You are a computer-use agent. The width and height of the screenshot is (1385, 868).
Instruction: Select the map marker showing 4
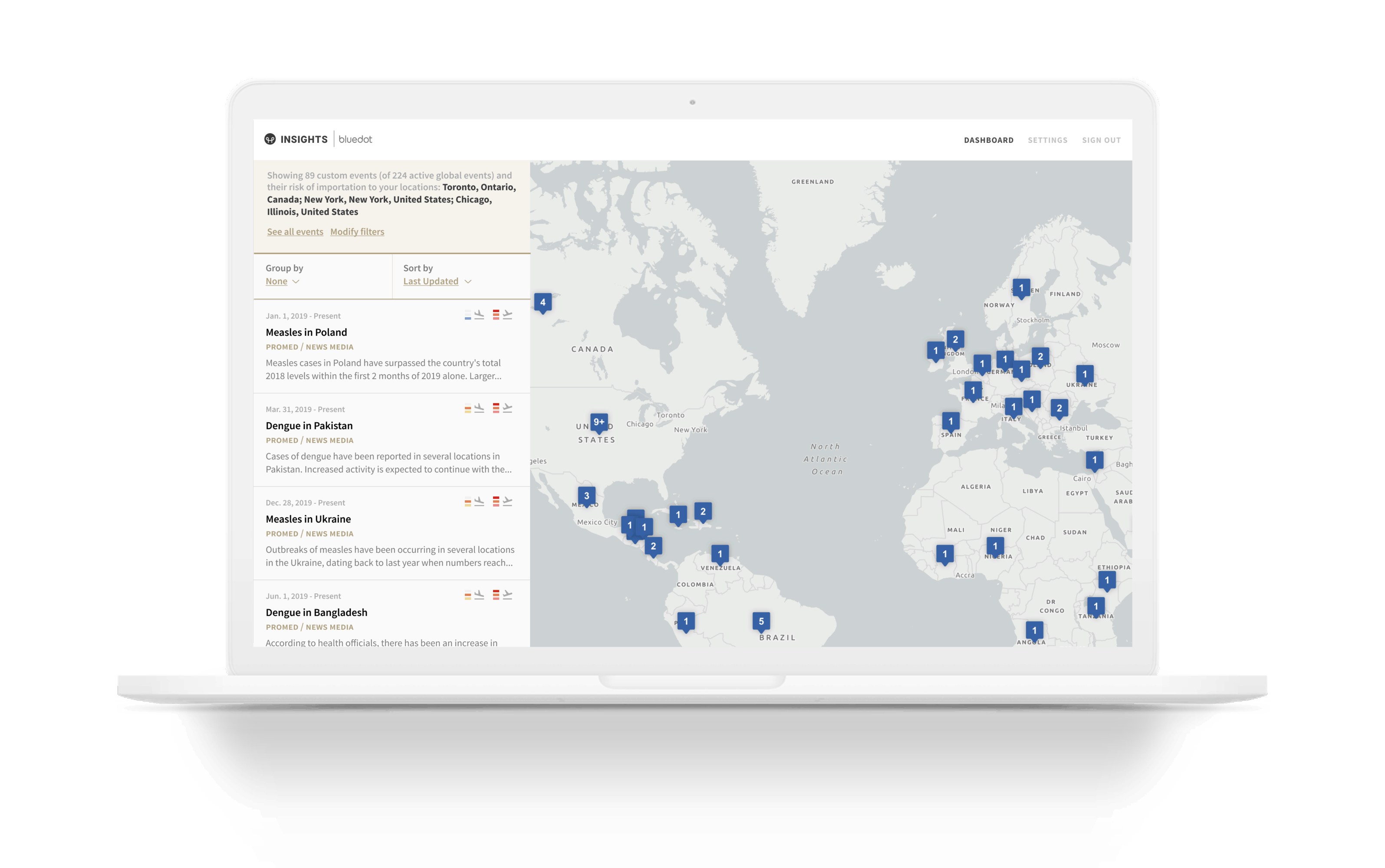543,303
